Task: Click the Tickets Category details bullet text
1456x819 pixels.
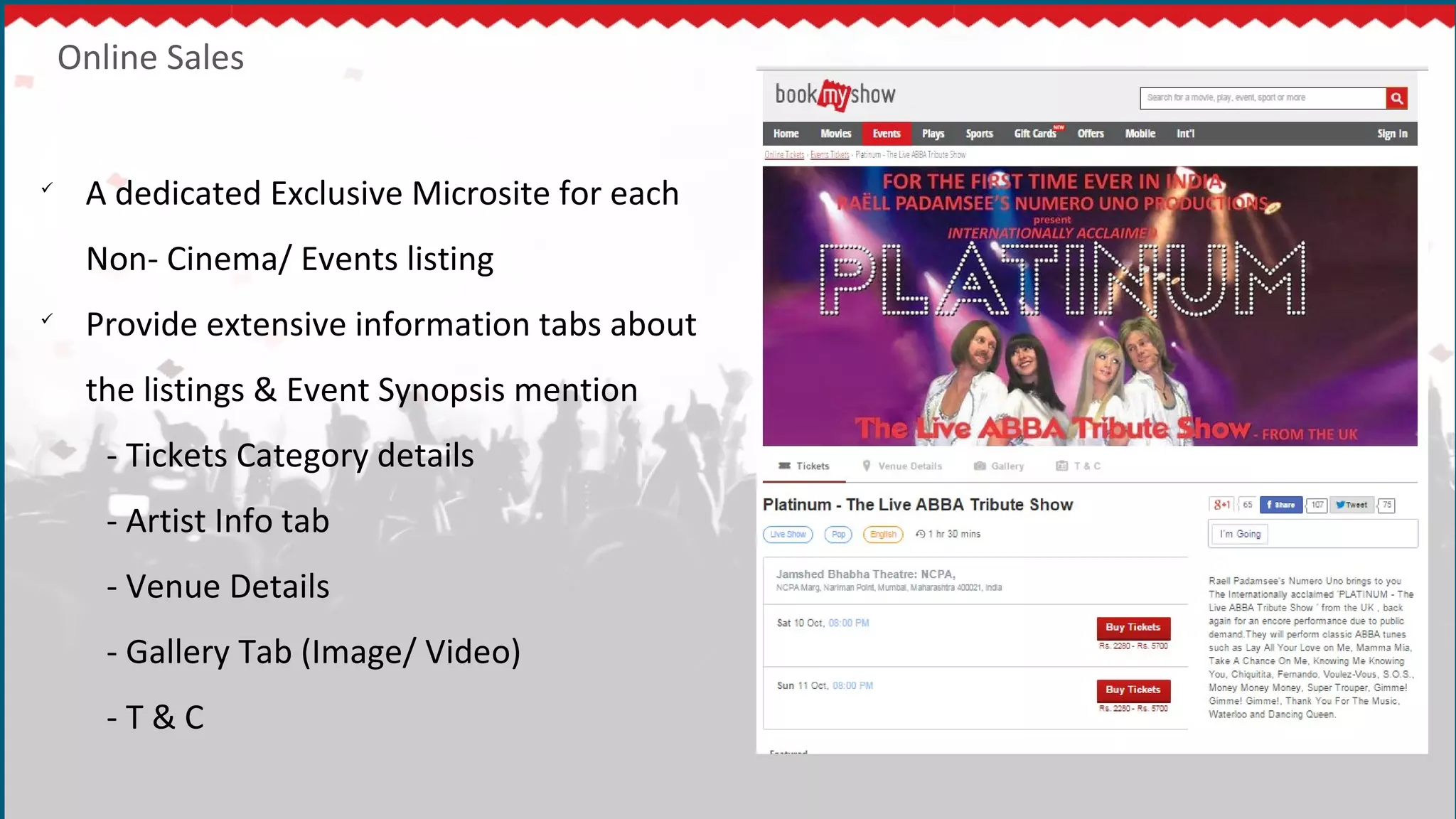Action: coord(290,456)
